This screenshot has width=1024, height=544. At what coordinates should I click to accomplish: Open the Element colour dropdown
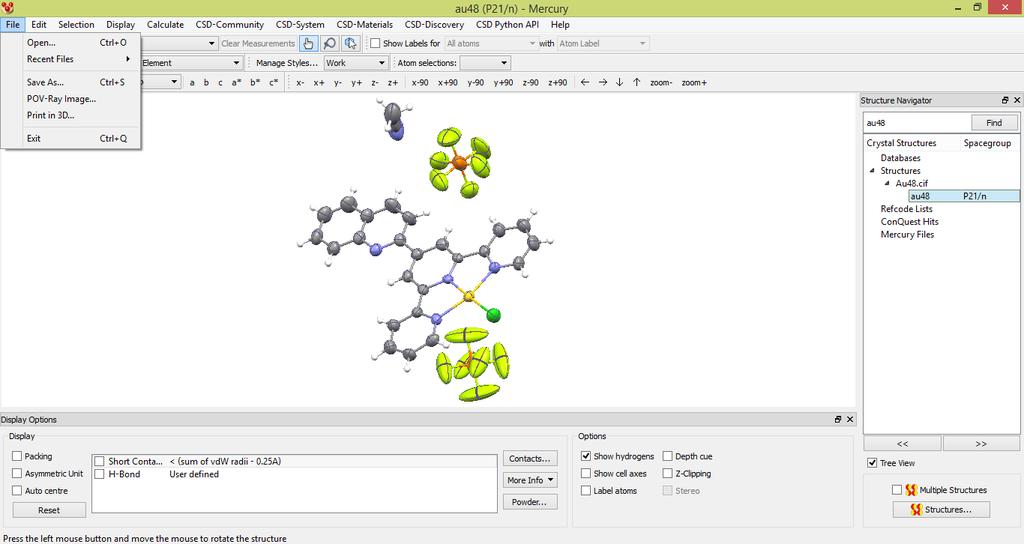coord(191,63)
